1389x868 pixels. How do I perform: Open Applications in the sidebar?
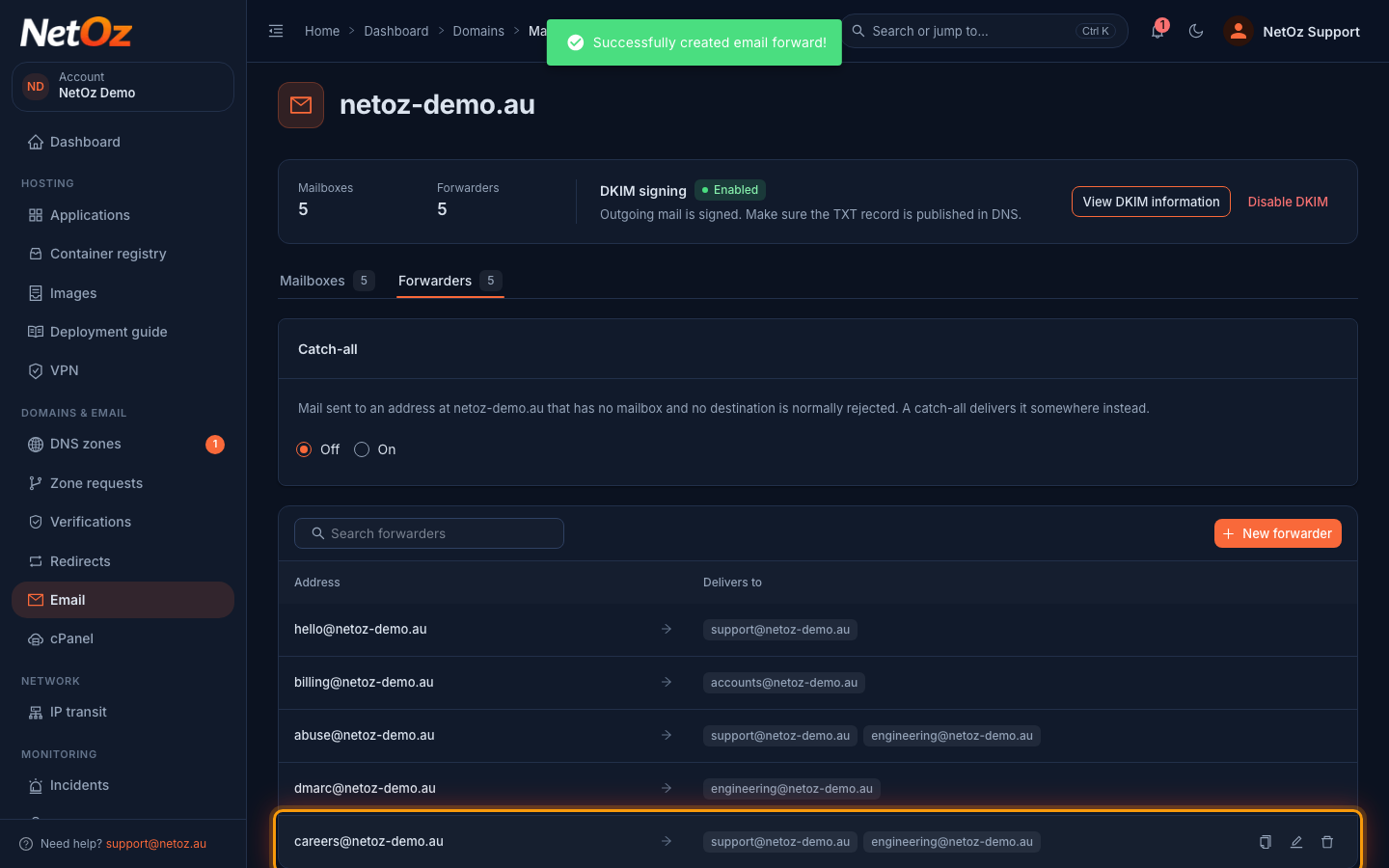coord(123,215)
